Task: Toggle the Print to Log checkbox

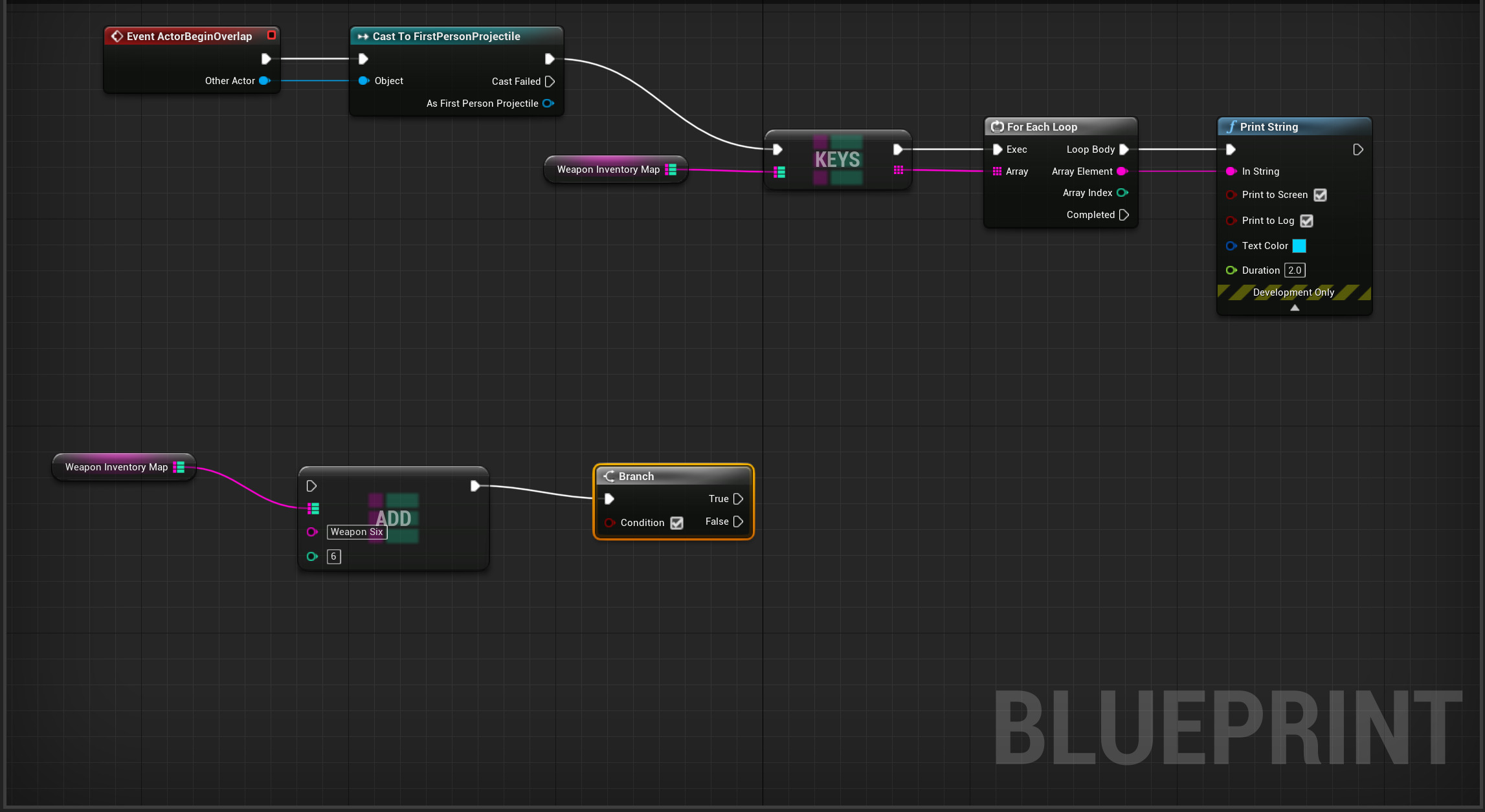Action: (1306, 221)
